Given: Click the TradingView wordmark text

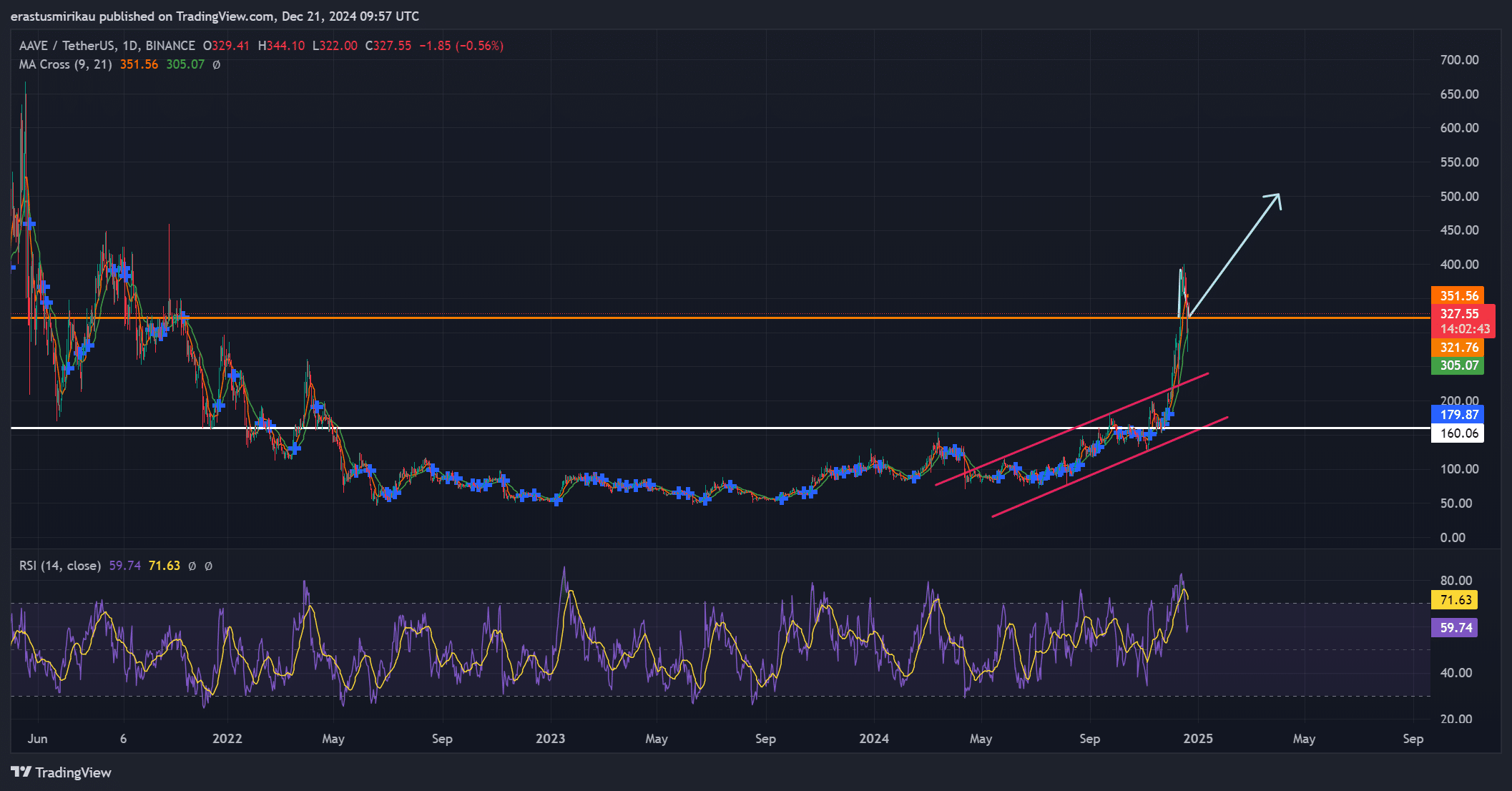Looking at the screenshot, I should (x=73, y=772).
